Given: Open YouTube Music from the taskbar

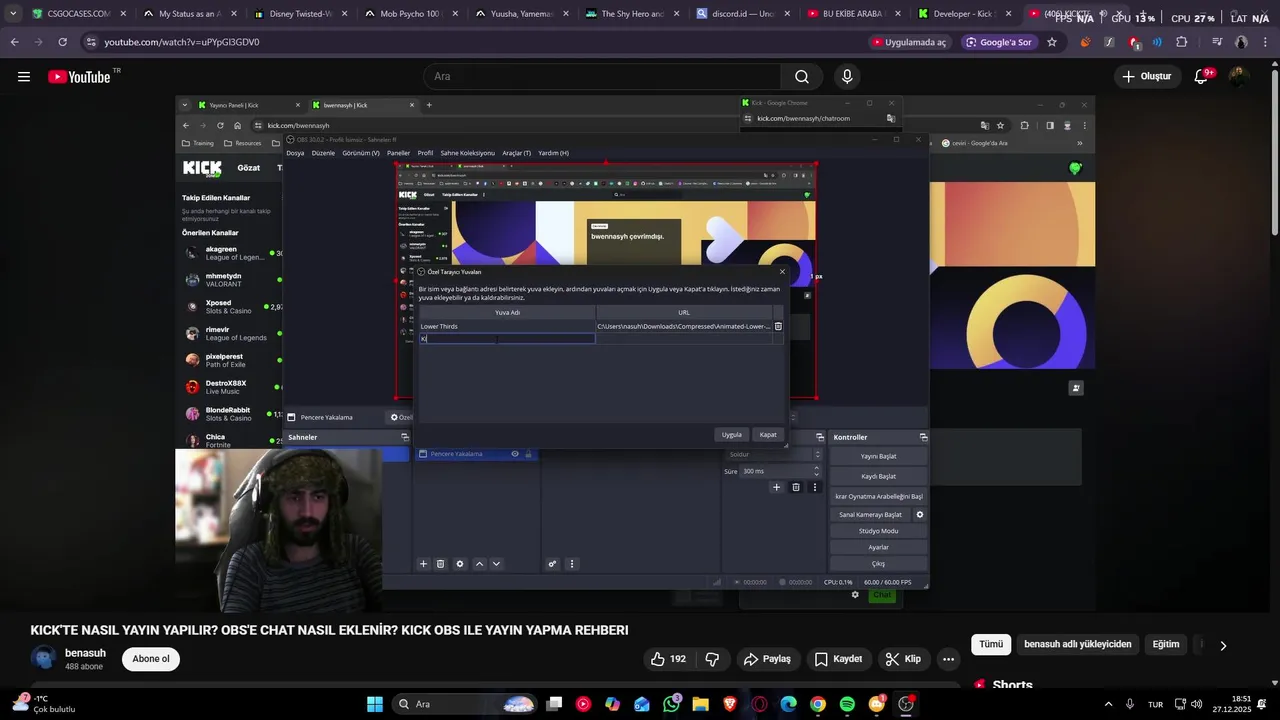Looking at the screenshot, I should point(583,704).
